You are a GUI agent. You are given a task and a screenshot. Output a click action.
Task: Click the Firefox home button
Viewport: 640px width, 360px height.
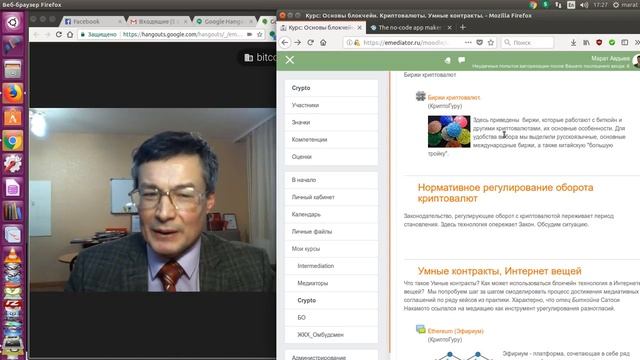click(323, 42)
